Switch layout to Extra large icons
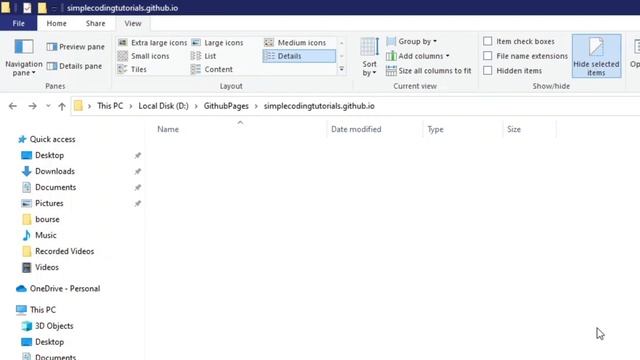This screenshot has width=640, height=360. click(x=153, y=42)
